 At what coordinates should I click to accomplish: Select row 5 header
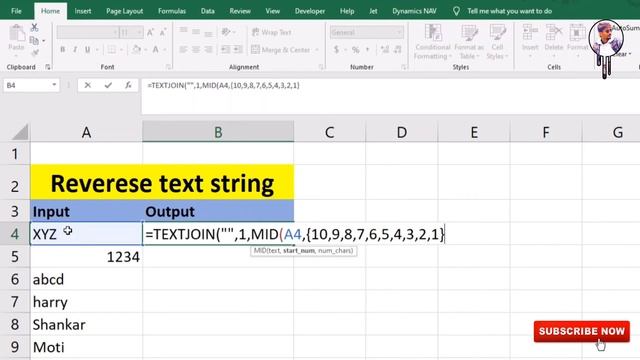click(15, 257)
